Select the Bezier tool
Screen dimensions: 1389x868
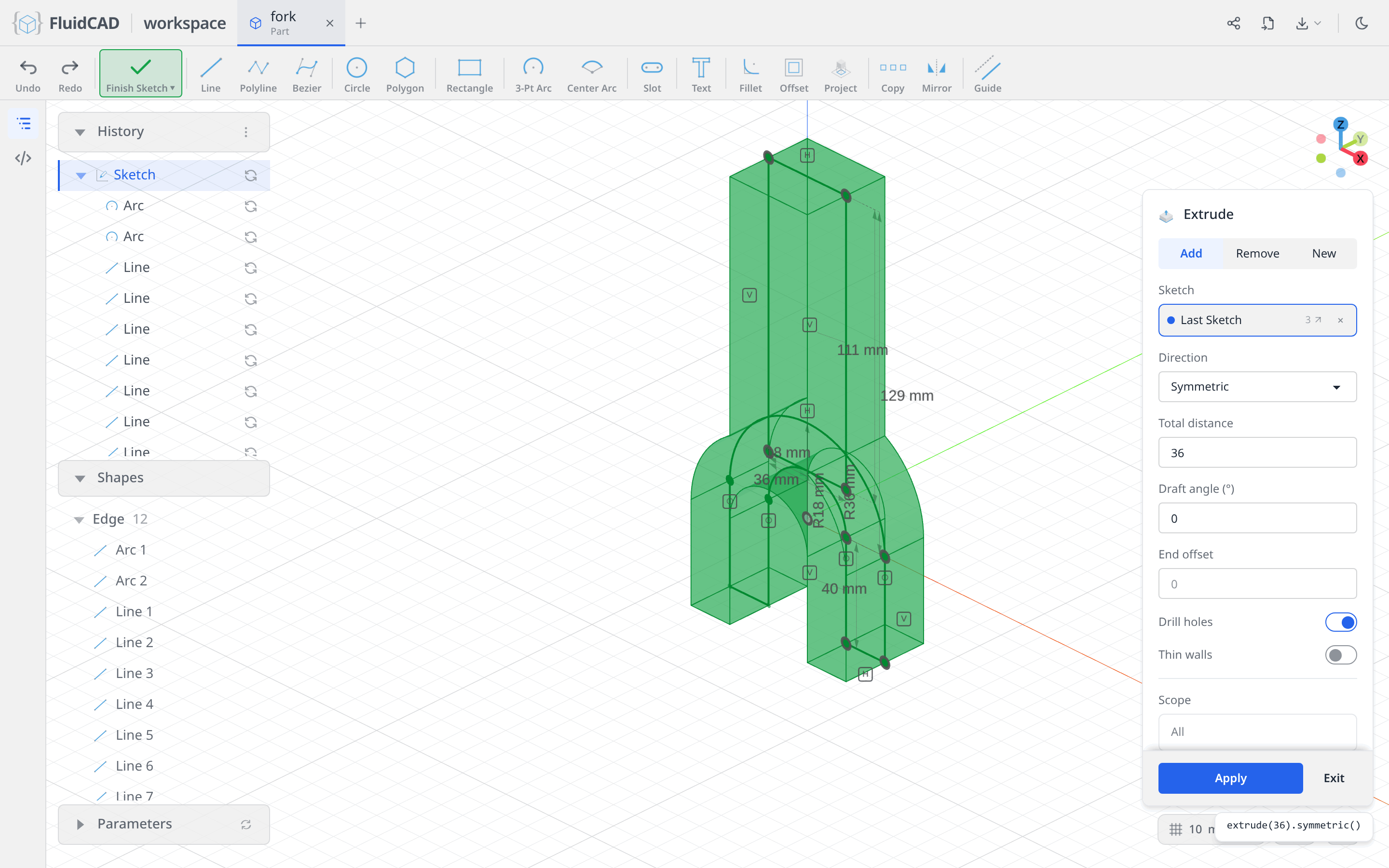pyautogui.click(x=307, y=75)
